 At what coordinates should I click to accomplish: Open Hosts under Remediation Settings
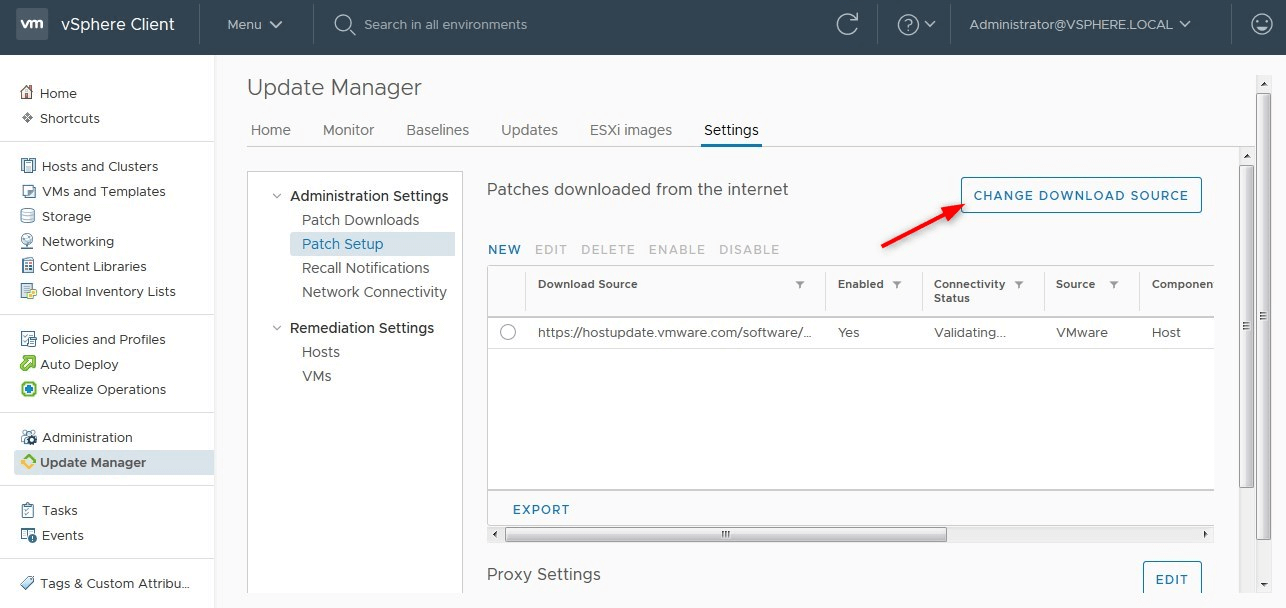(x=321, y=352)
